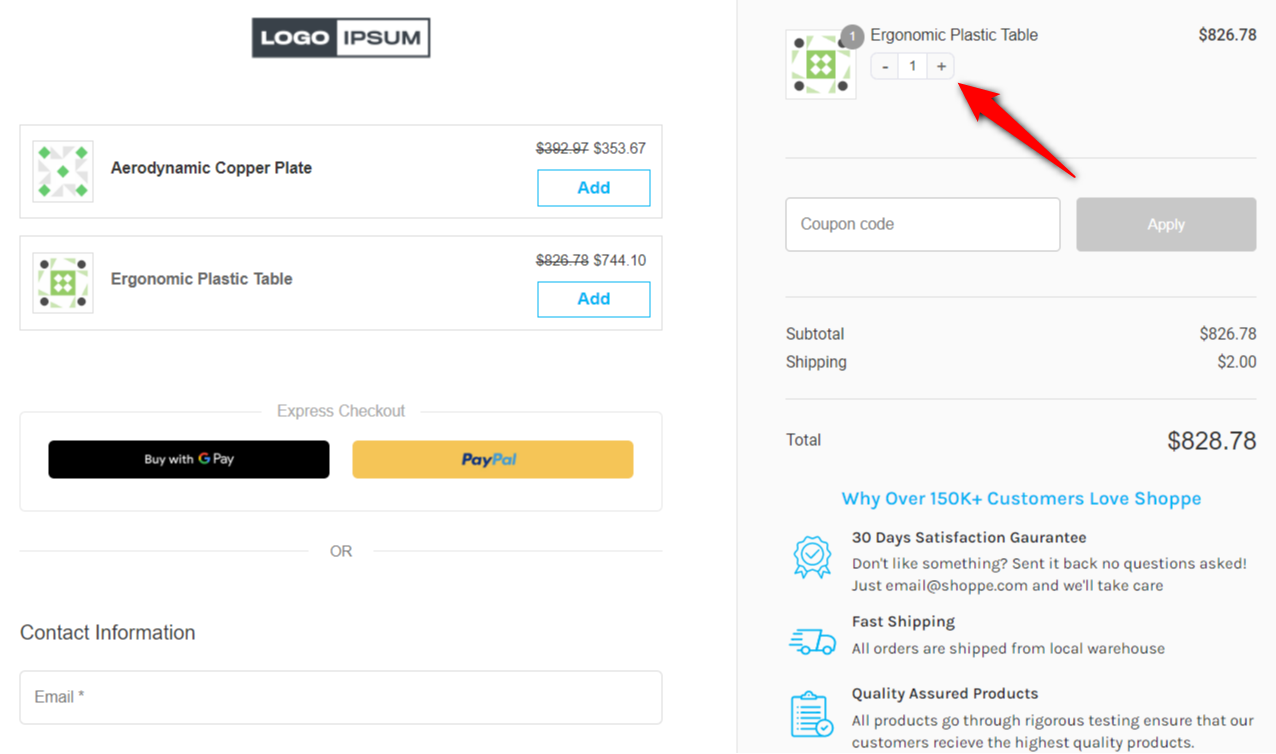Click the quantity badge on cart thumbnail
The width and height of the screenshot is (1276, 754).
[852, 37]
